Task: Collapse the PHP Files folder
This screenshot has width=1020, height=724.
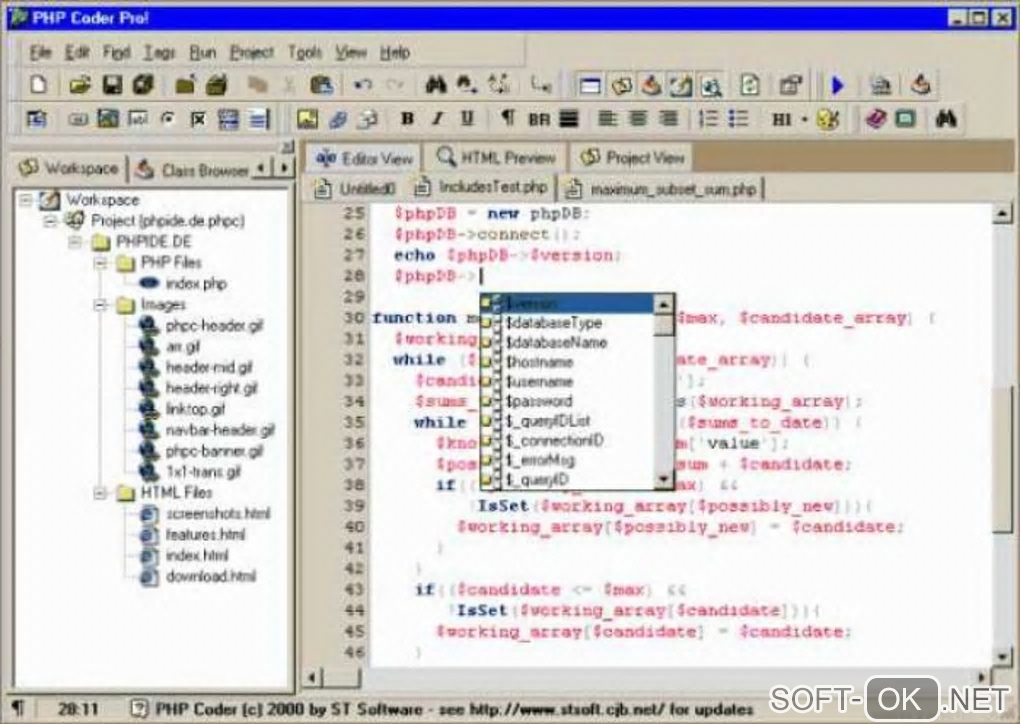Action: pos(100,263)
